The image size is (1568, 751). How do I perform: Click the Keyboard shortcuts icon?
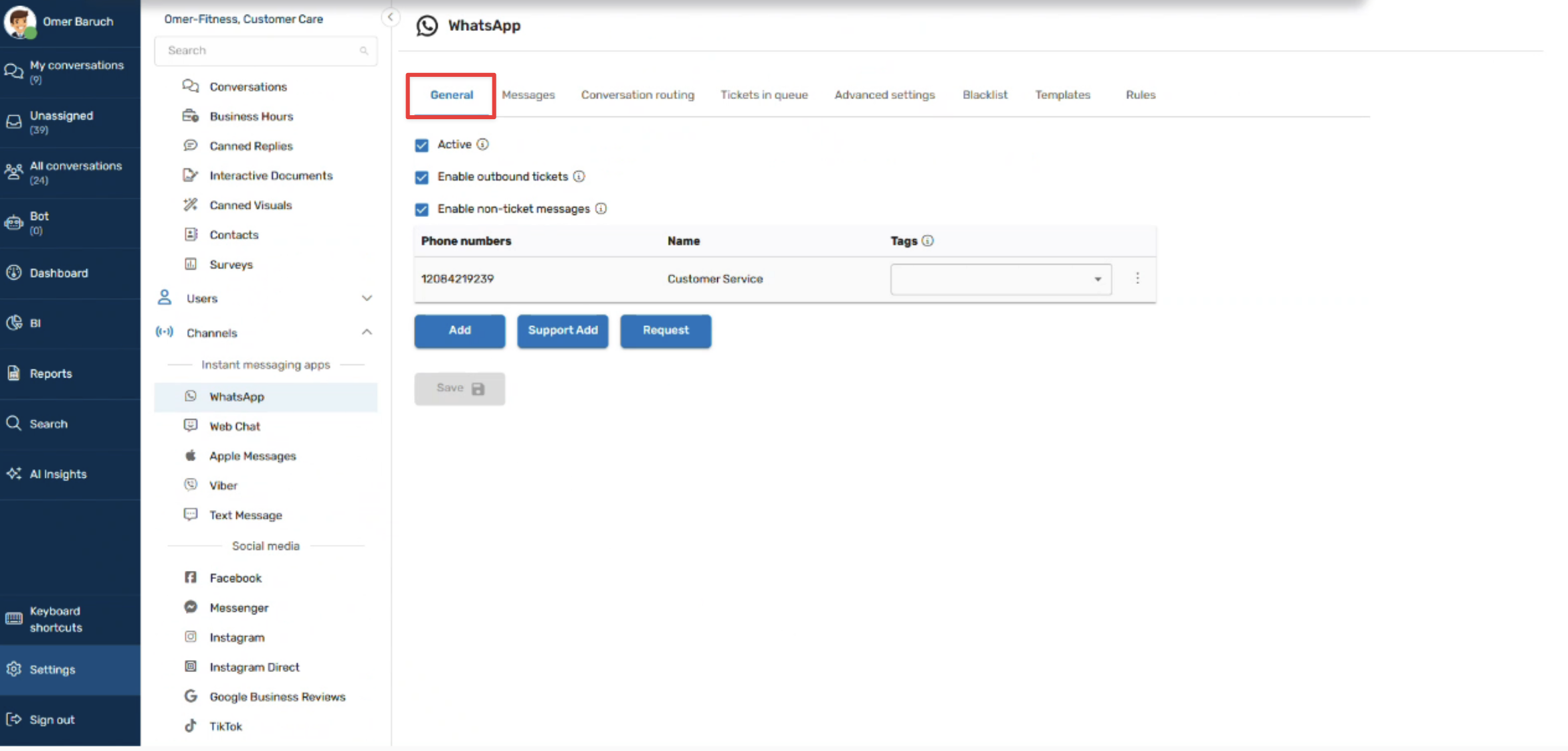point(14,618)
